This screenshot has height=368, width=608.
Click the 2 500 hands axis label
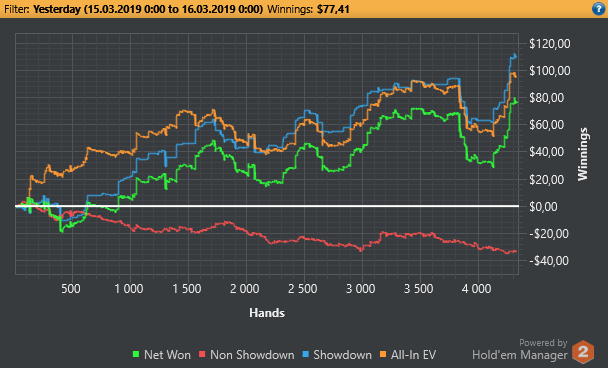pyautogui.click(x=303, y=289)
